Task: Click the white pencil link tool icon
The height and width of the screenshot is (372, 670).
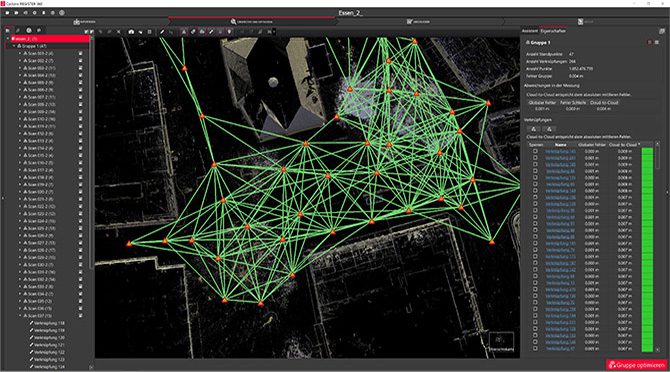Action: tap(162, 32)
